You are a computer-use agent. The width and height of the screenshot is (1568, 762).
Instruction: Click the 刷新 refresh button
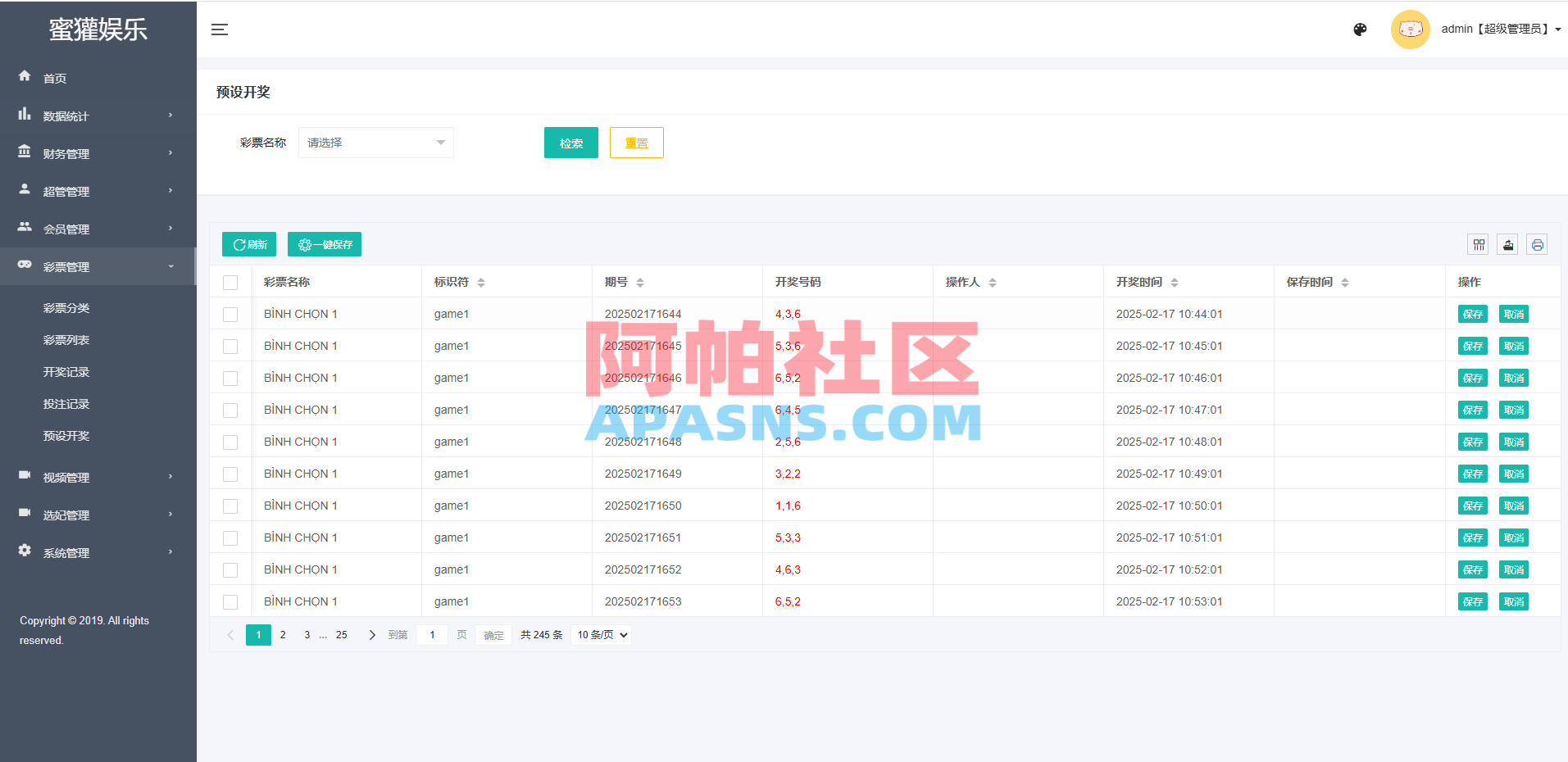(x=248, y=244)
